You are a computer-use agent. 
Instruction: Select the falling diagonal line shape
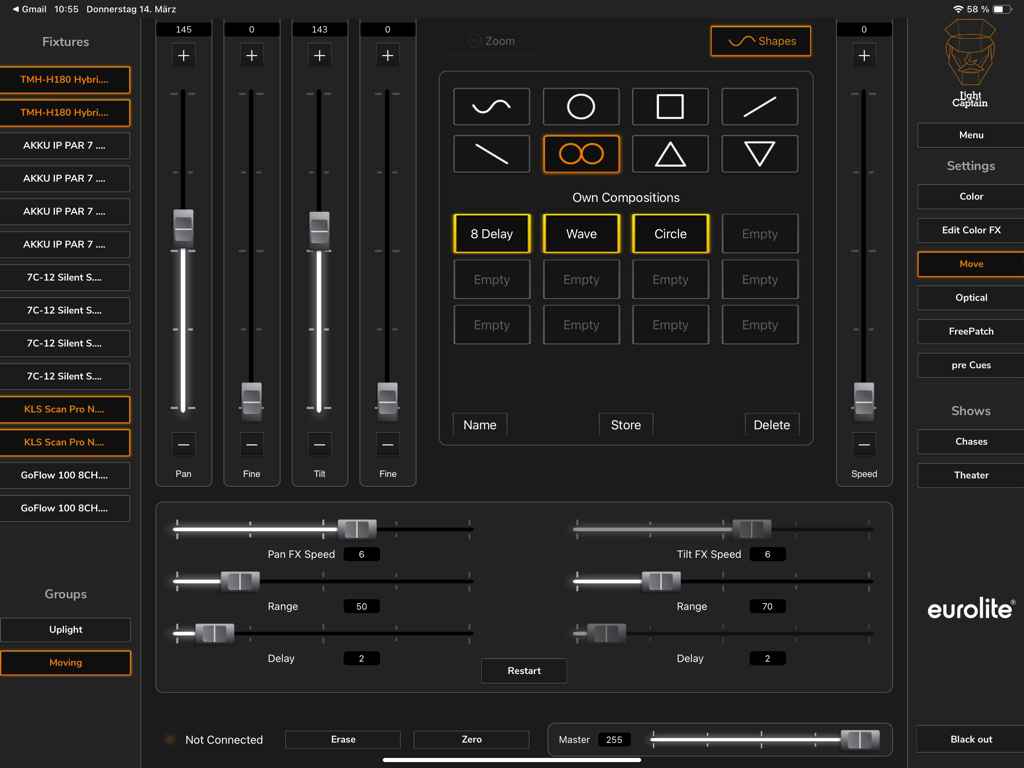[491, 155]
